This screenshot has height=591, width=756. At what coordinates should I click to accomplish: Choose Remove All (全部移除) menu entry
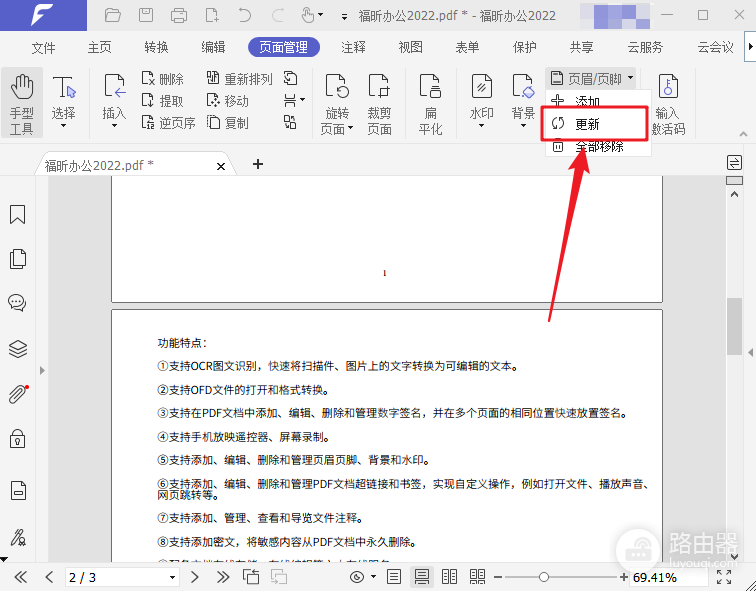[x=598, y=147]
